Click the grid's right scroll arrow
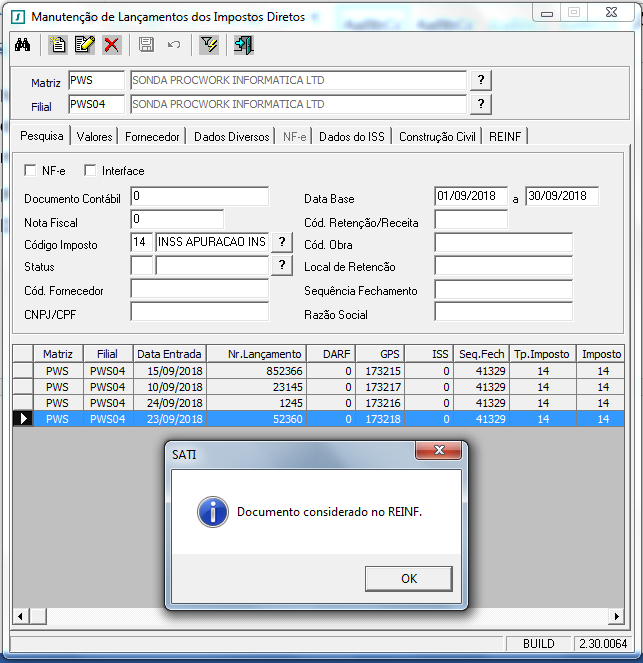The height and width of the screenshot is (663, 643). [616, 616]
